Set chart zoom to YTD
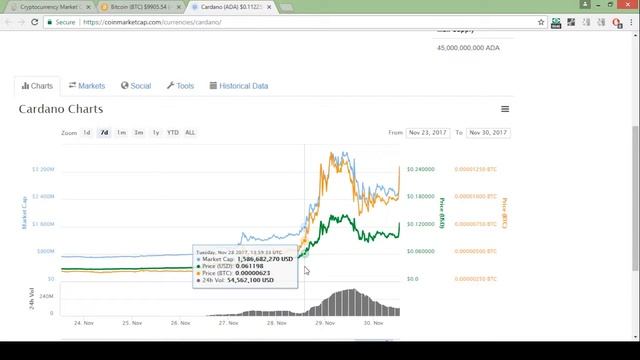 (173, 133)
